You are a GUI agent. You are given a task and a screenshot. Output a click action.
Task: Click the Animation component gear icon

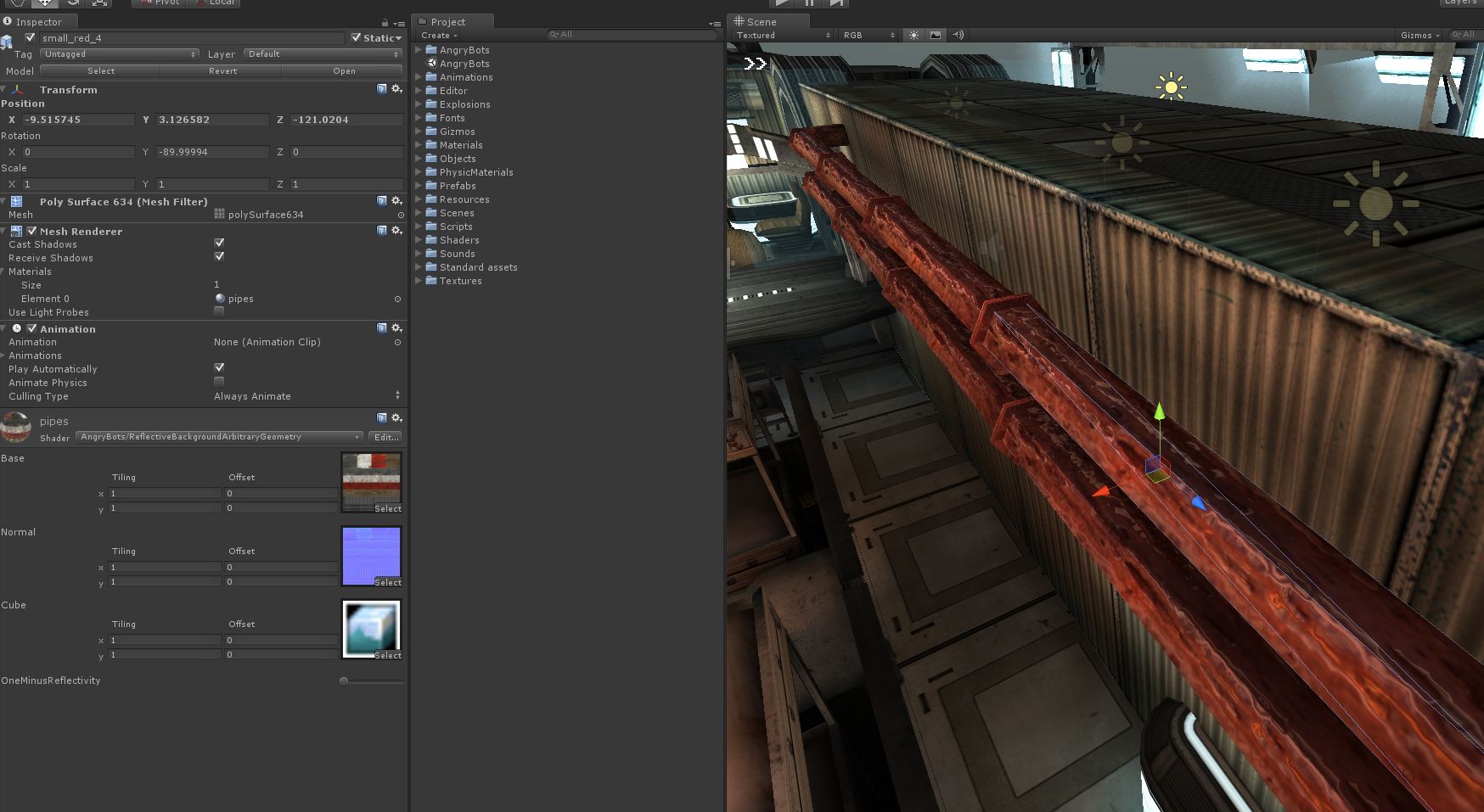tap(396, 328)
